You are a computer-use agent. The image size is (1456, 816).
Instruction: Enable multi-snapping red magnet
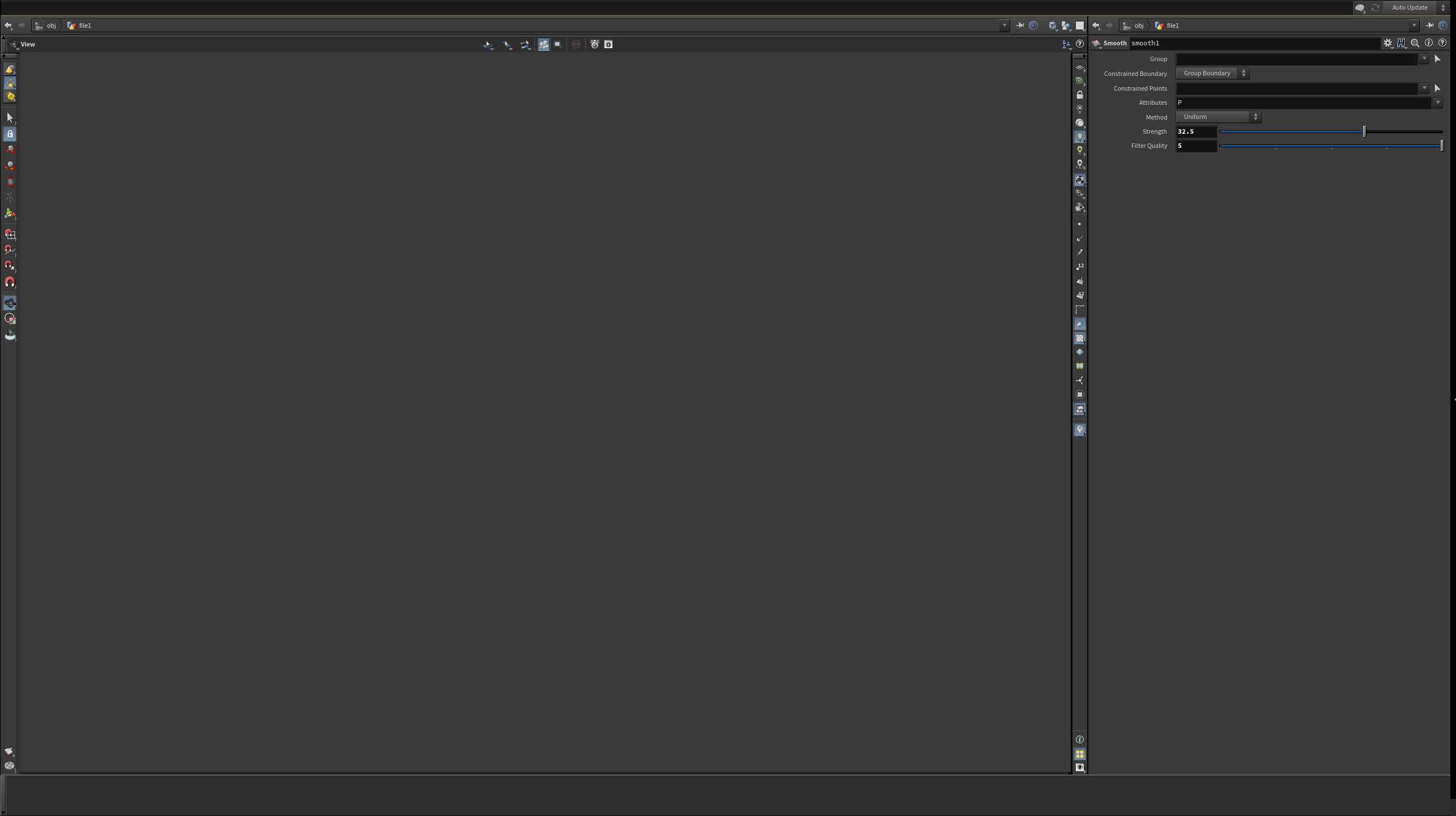click(x=10, y=282)
